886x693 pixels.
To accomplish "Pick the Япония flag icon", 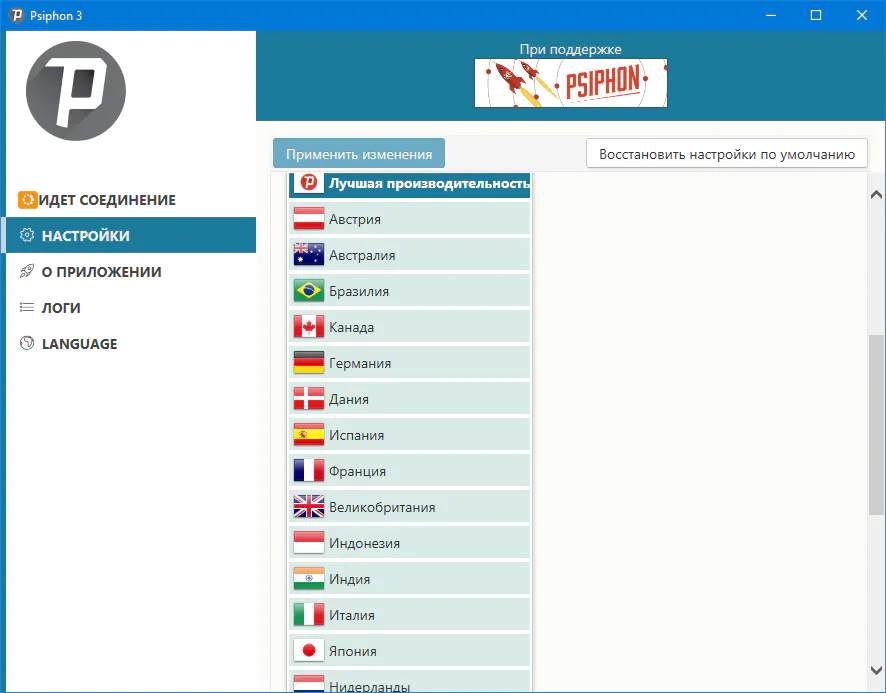I will [308, 651].
